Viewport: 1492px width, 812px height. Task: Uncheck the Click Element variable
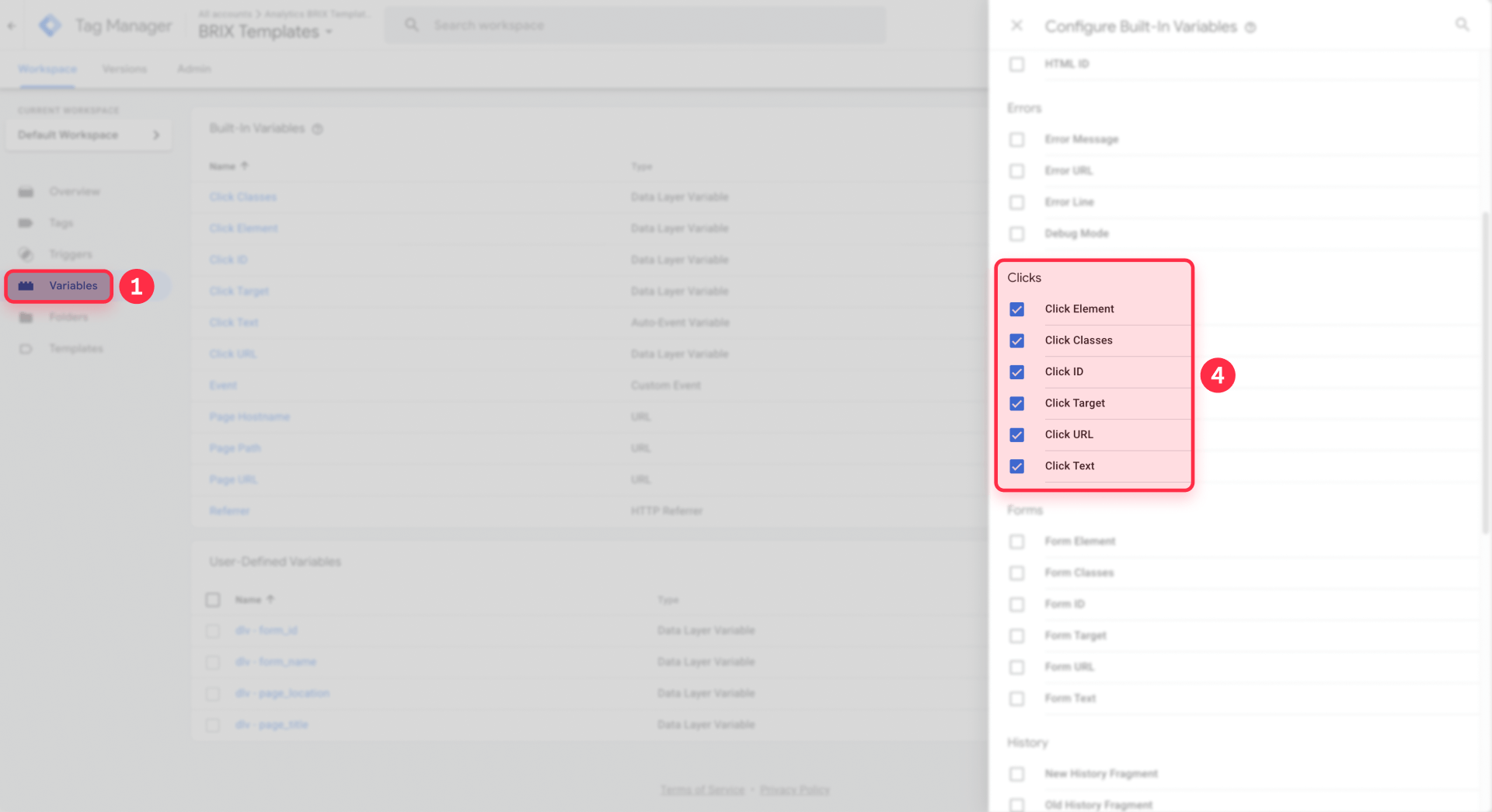[x=1016, y=309]
